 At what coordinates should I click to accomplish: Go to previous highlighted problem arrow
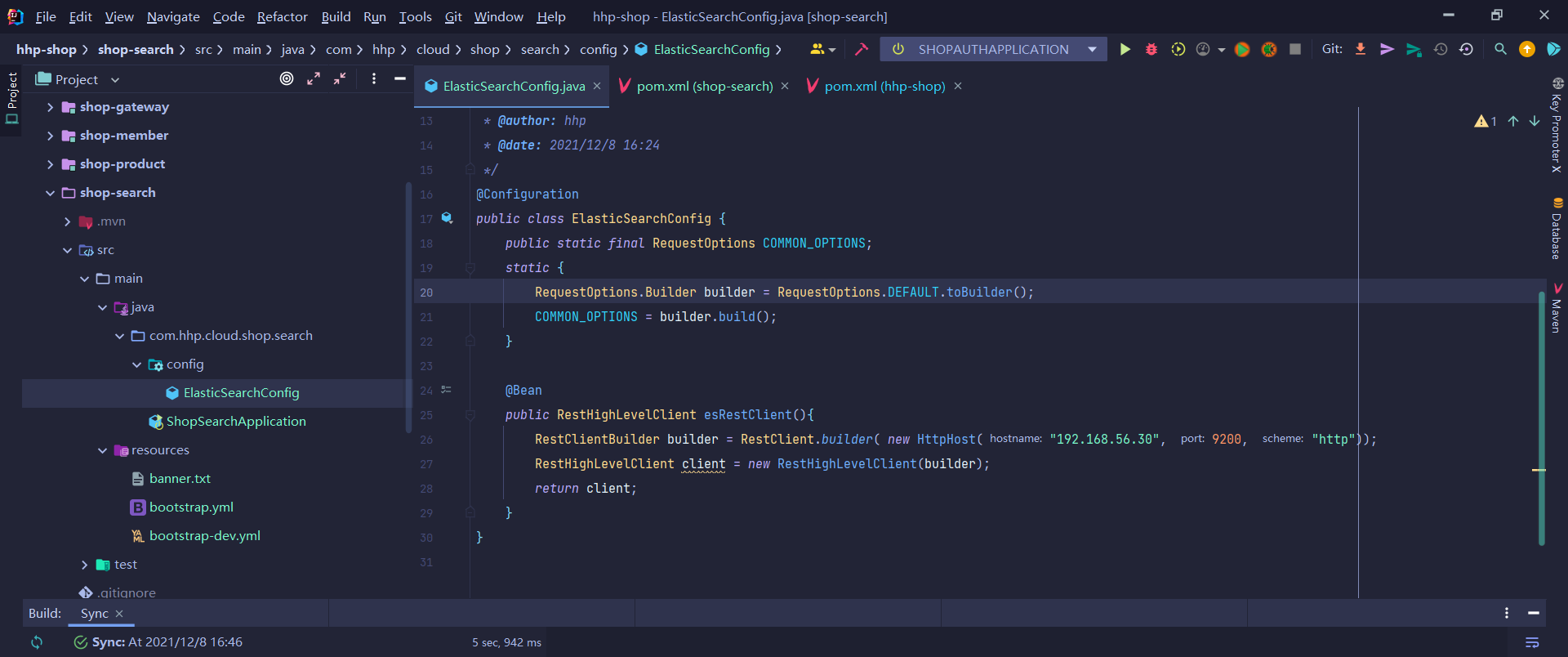(1513, 121)
